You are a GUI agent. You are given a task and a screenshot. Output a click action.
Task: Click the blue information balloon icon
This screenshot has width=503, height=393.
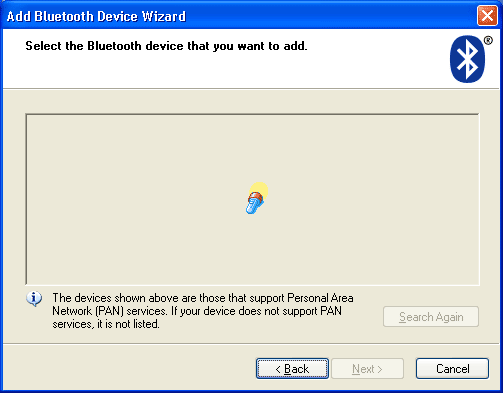coord(34,299)
